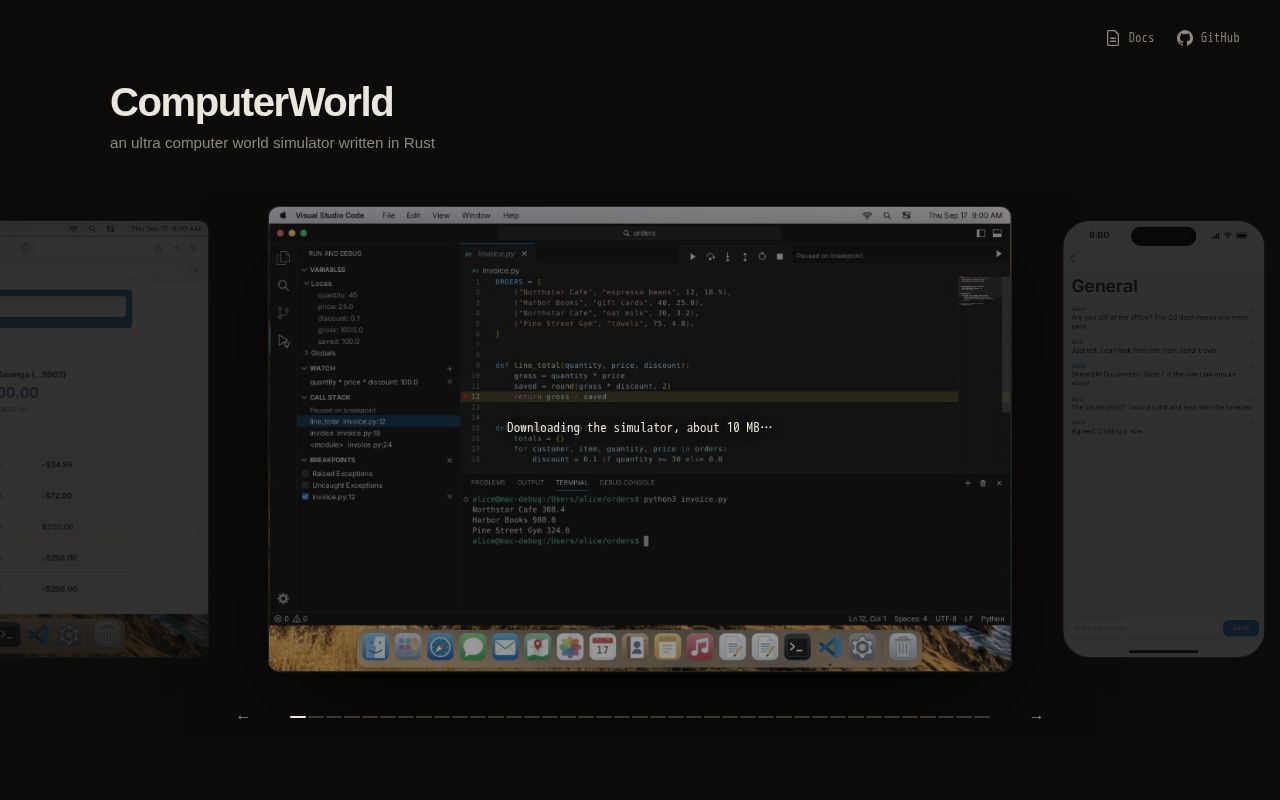Enable the Uncaught Exceptions breakpoint checkbox

point(306,485)
